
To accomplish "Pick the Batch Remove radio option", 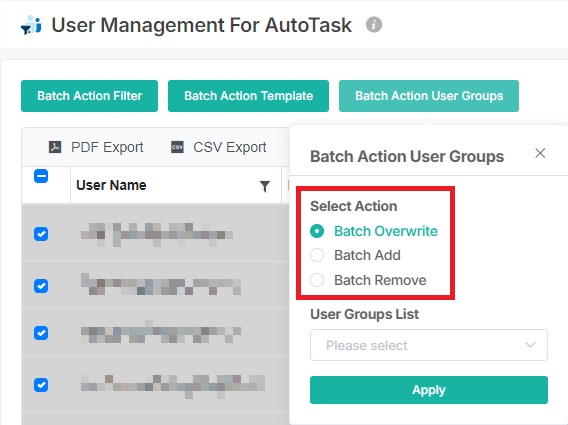I will point(317,280).
